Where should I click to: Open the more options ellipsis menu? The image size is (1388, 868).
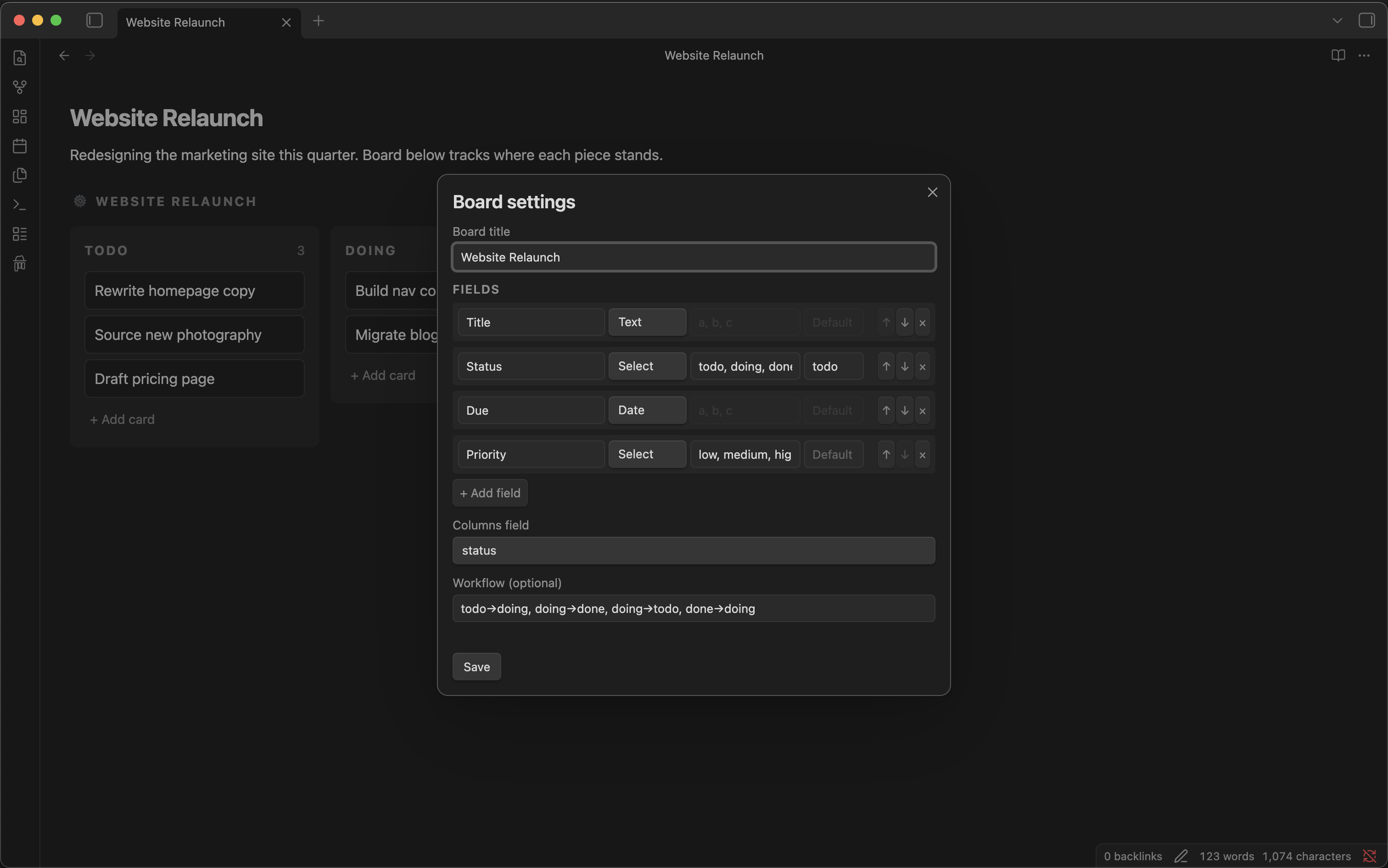(1364, 56)
